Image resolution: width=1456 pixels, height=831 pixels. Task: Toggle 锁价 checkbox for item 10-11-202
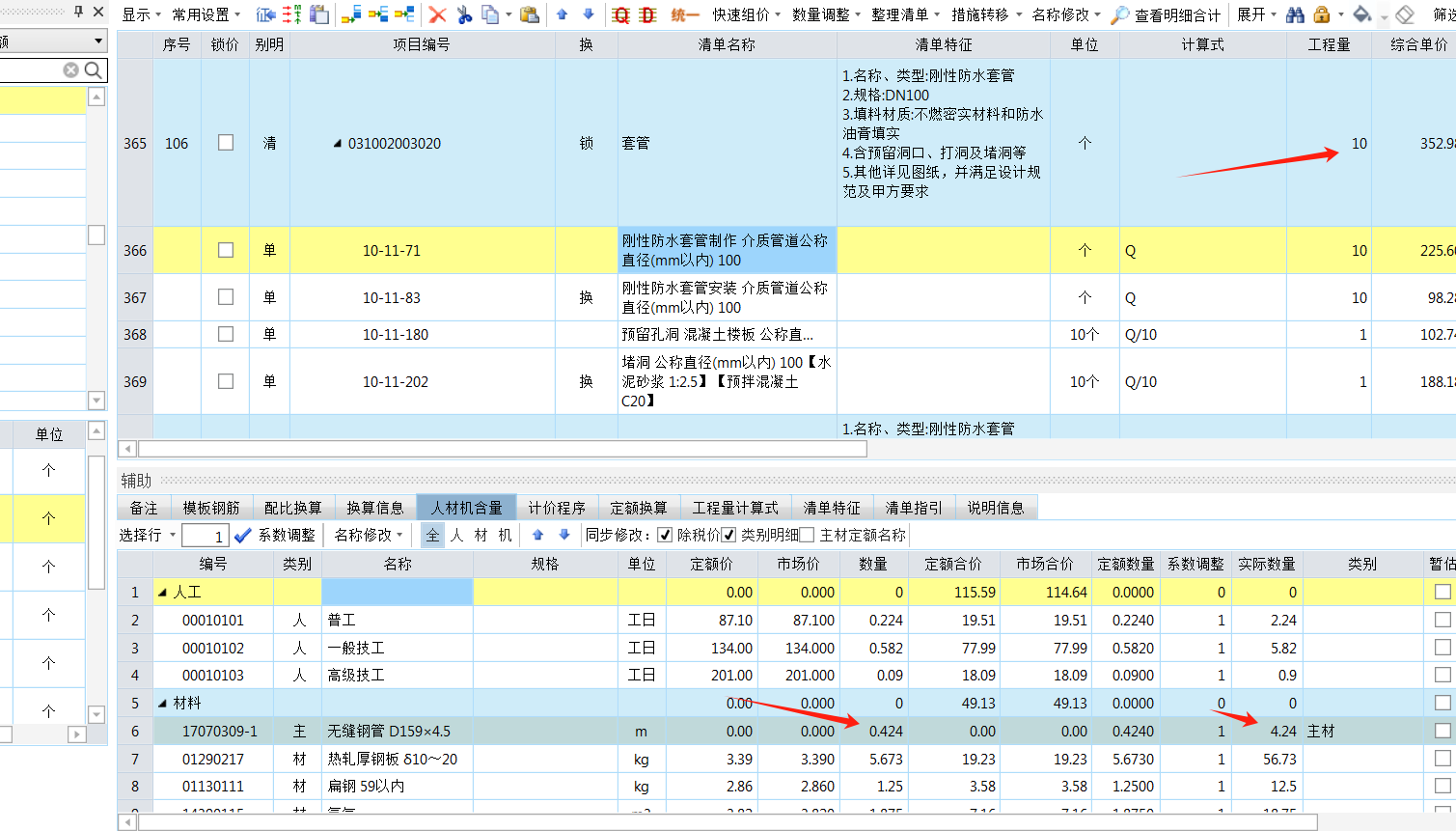226,381
